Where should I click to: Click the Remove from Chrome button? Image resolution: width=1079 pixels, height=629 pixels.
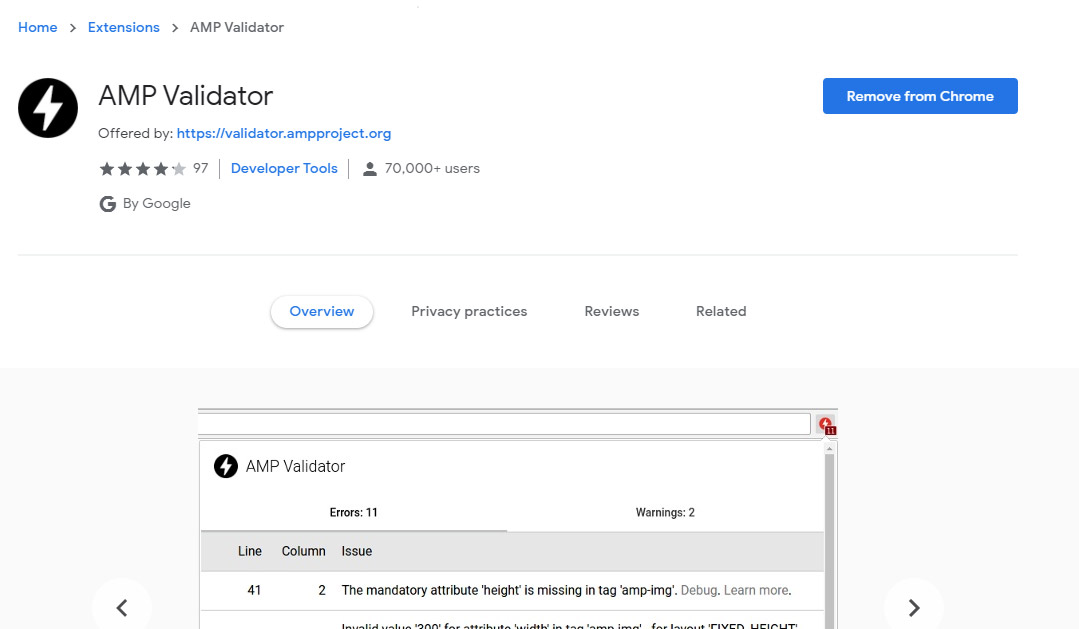[920, 96]
